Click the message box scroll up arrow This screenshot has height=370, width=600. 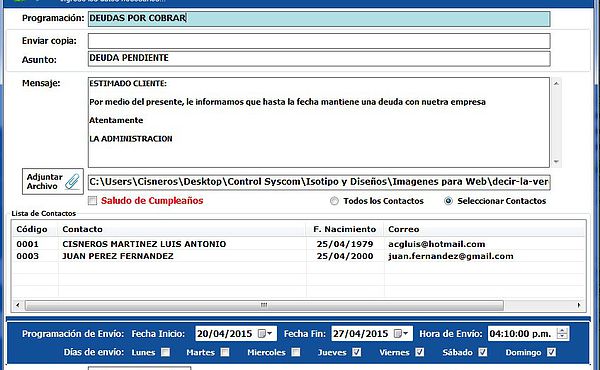tap(556, 83)
